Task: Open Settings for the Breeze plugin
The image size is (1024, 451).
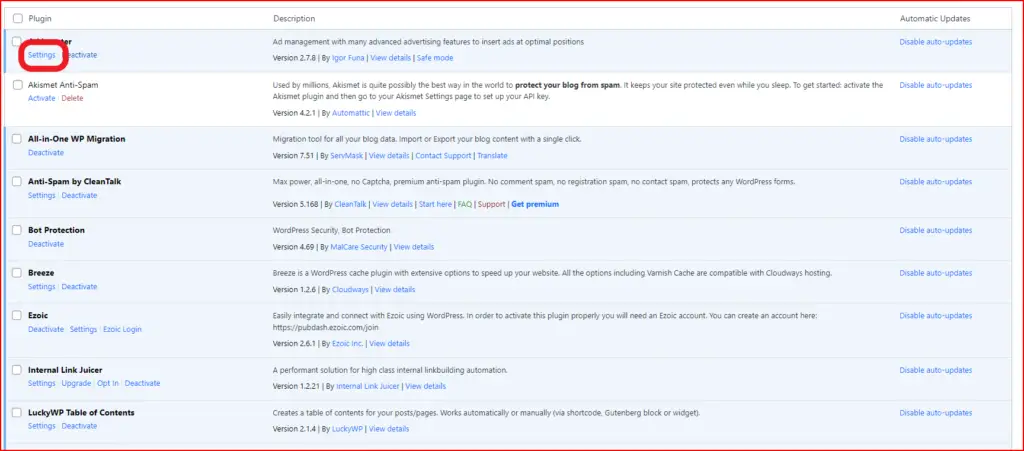Action: tap(42, 287)
